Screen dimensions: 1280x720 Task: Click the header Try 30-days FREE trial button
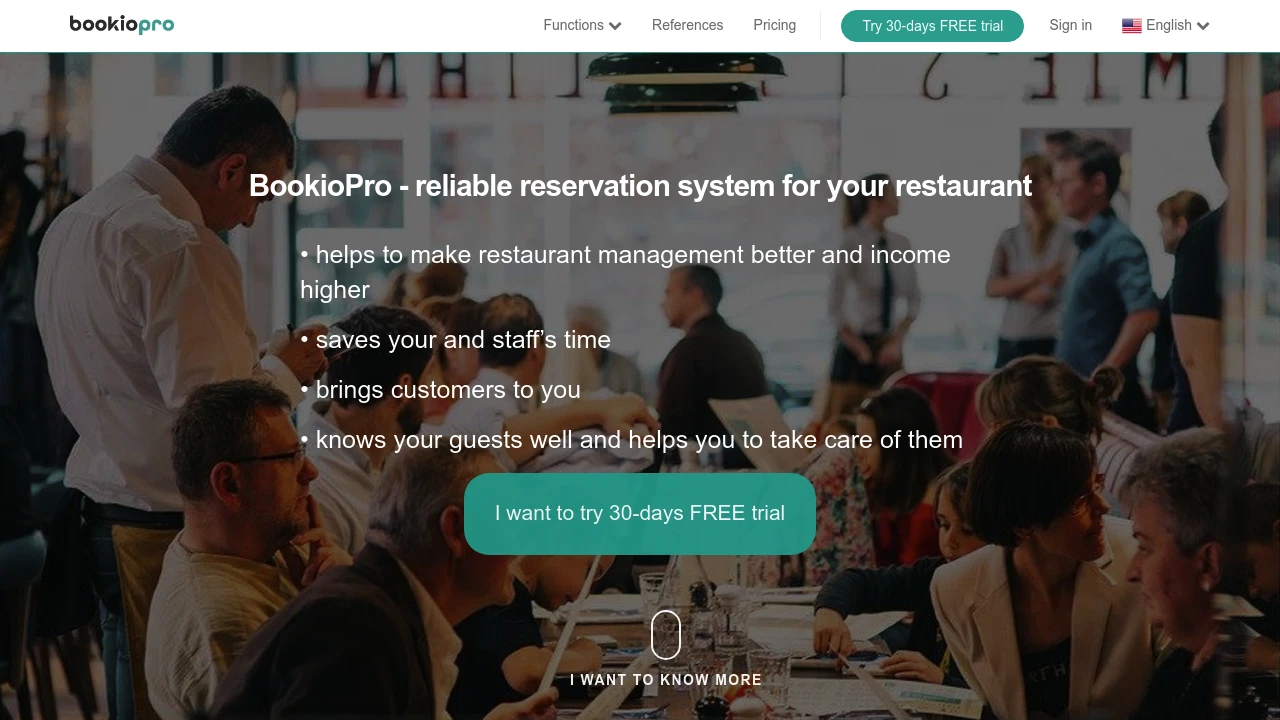(932, 26)
